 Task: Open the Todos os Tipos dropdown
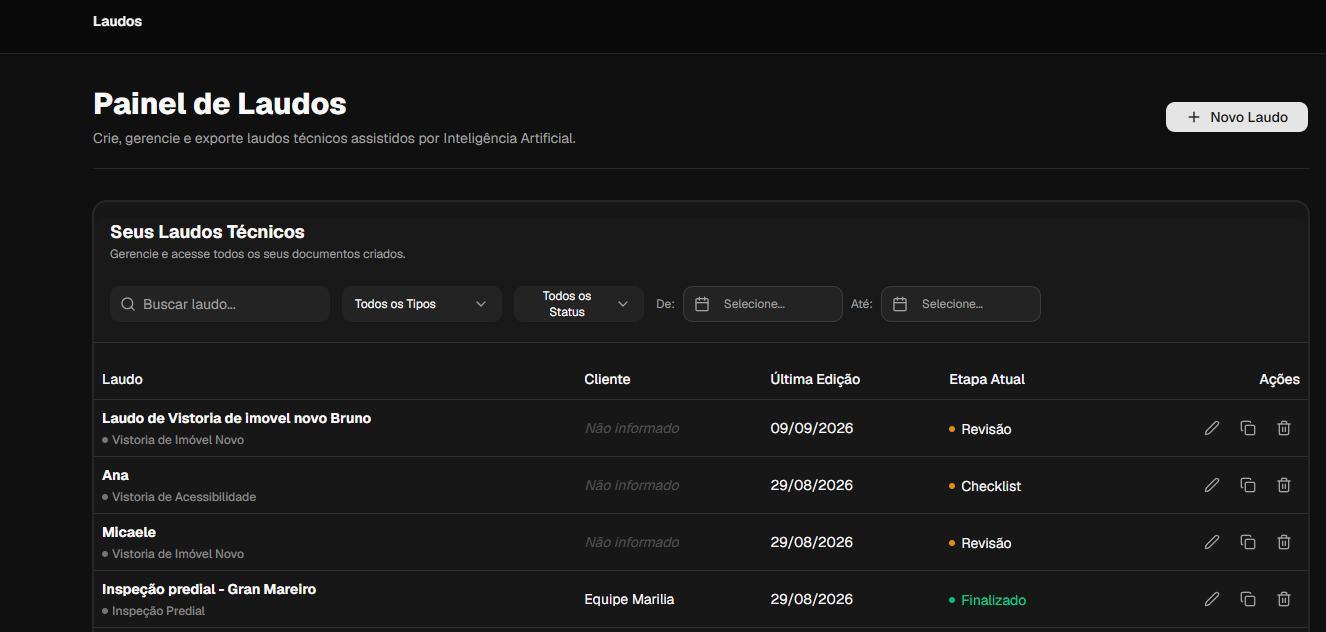coord(422,304)
